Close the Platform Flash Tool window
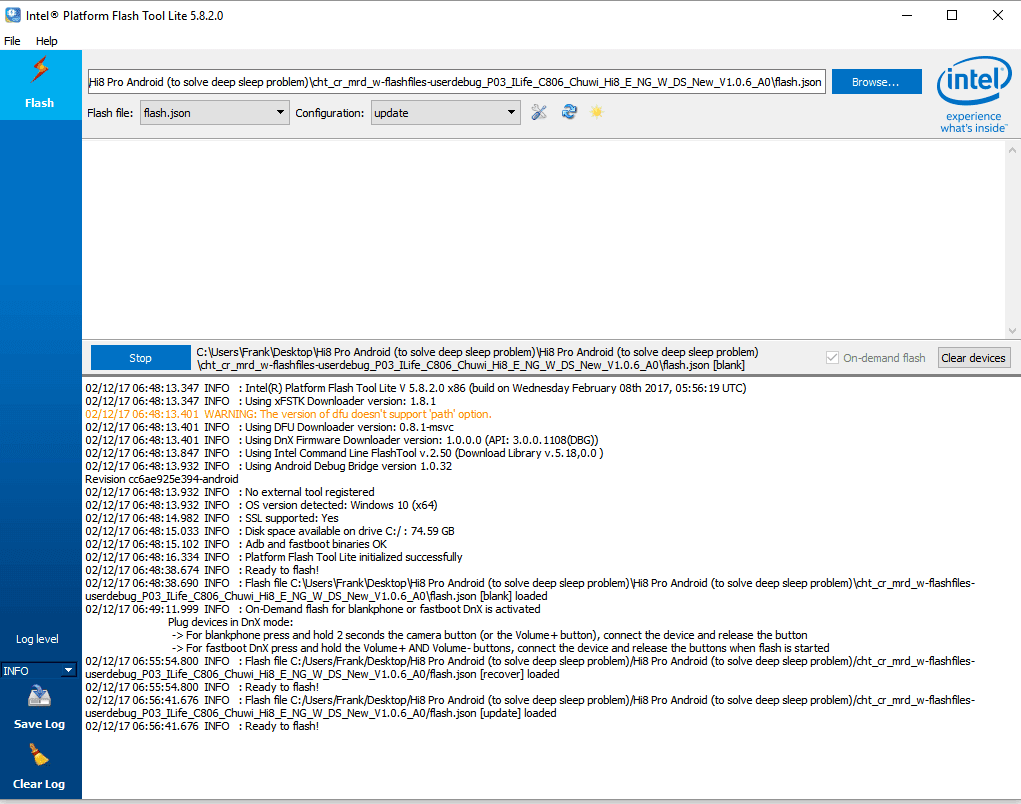Screen dimensions: 1021x804 point(998,15)
